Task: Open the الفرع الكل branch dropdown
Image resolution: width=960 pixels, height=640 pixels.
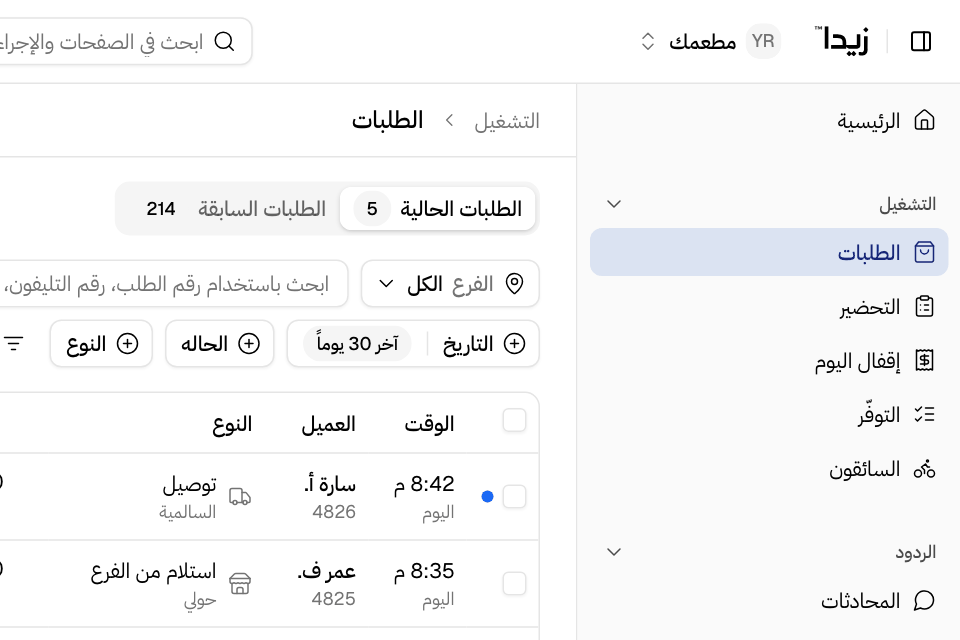Action: 450,284
